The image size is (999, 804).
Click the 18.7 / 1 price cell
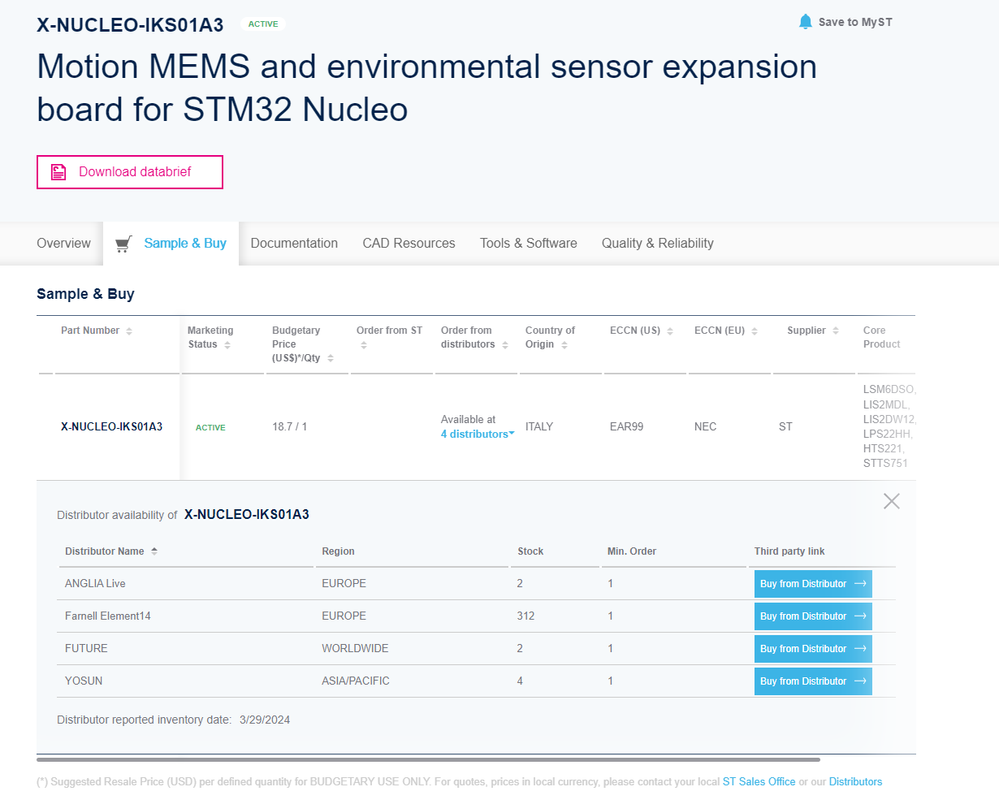pos(289,427)
